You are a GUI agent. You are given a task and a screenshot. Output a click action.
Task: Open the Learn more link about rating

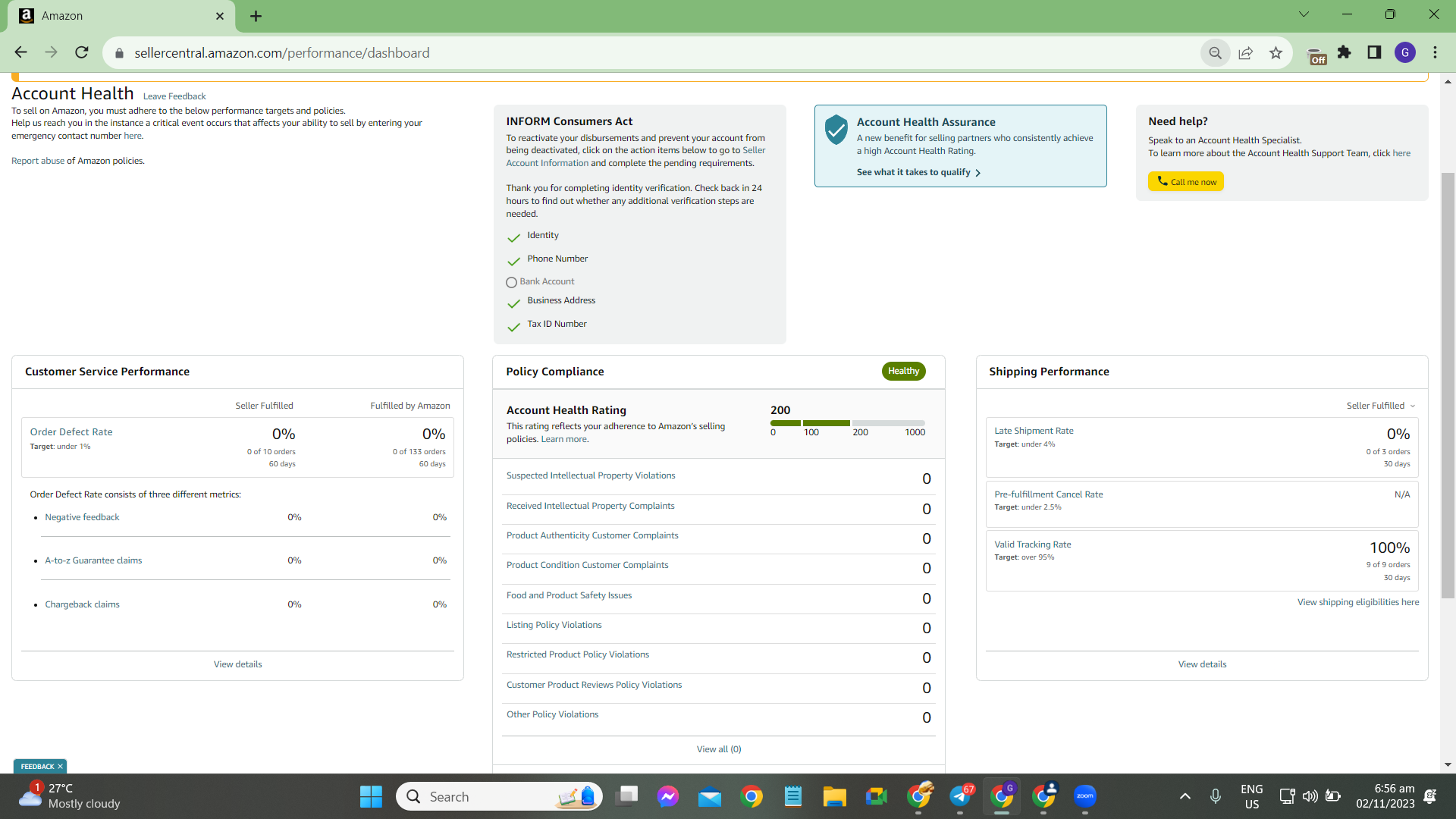564,439
